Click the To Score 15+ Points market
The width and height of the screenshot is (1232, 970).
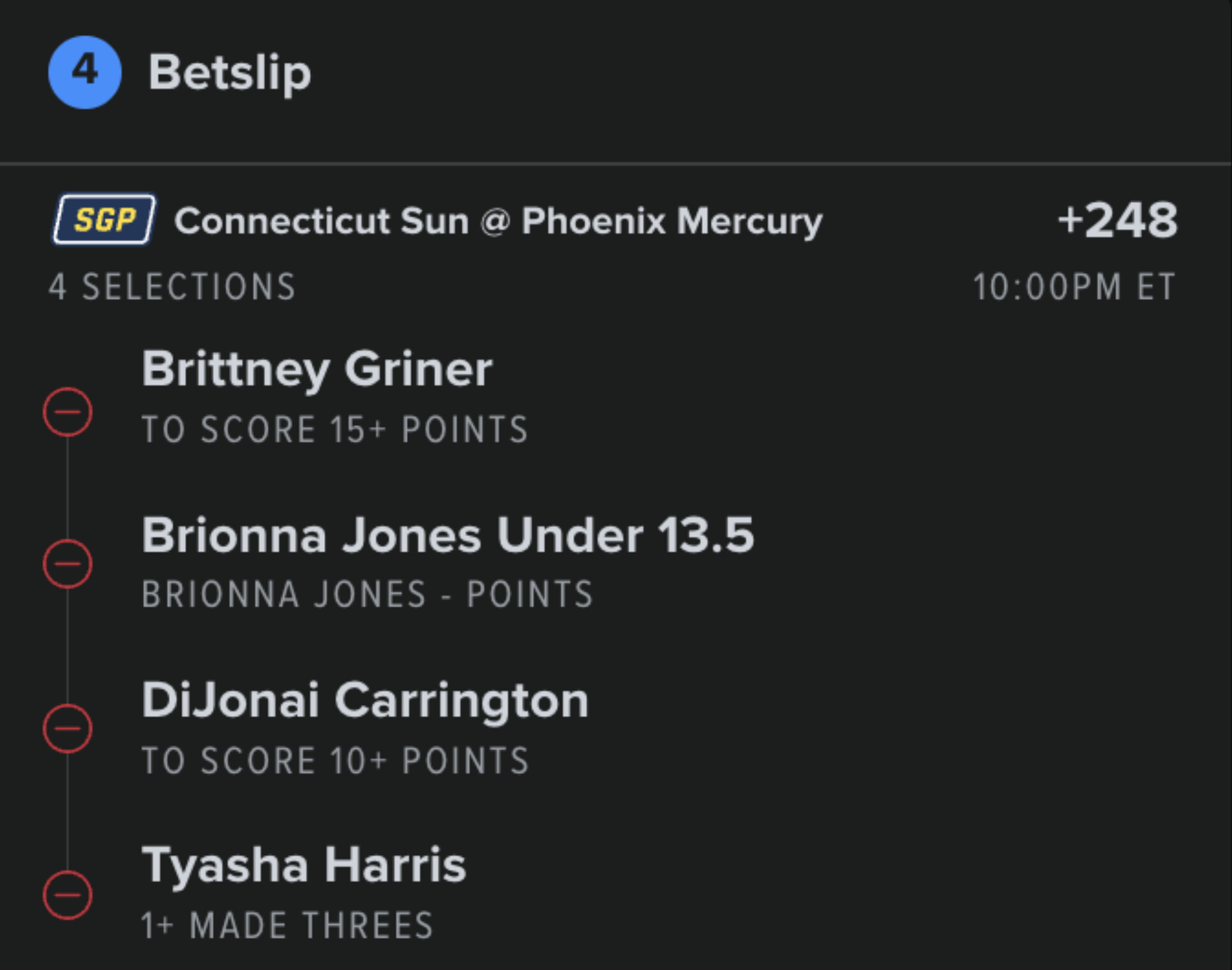pyautogui.click(x=335, y=429)
